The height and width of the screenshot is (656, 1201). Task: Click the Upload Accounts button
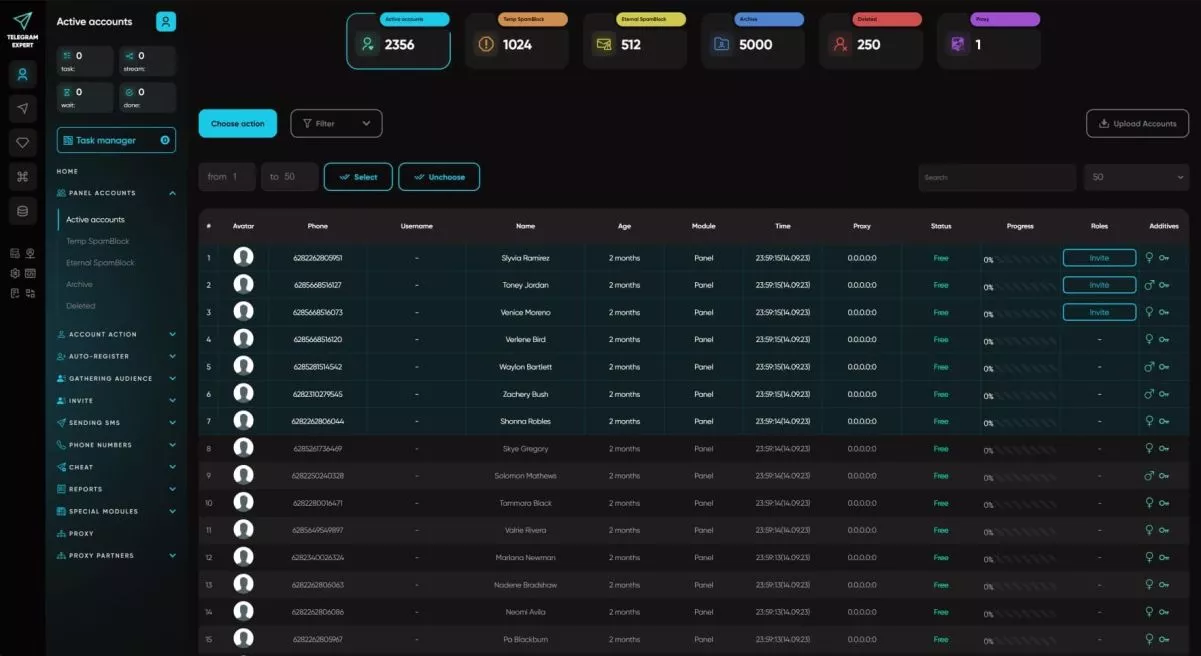pyautogui.click(x=1138, y=123)
